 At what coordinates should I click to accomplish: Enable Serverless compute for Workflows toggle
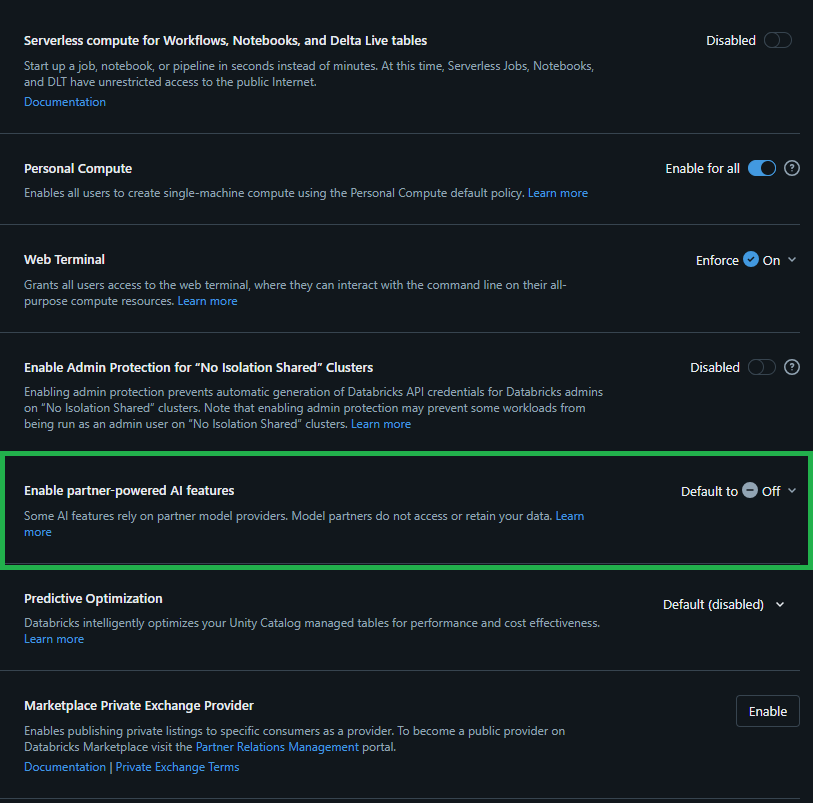[777, 40]
